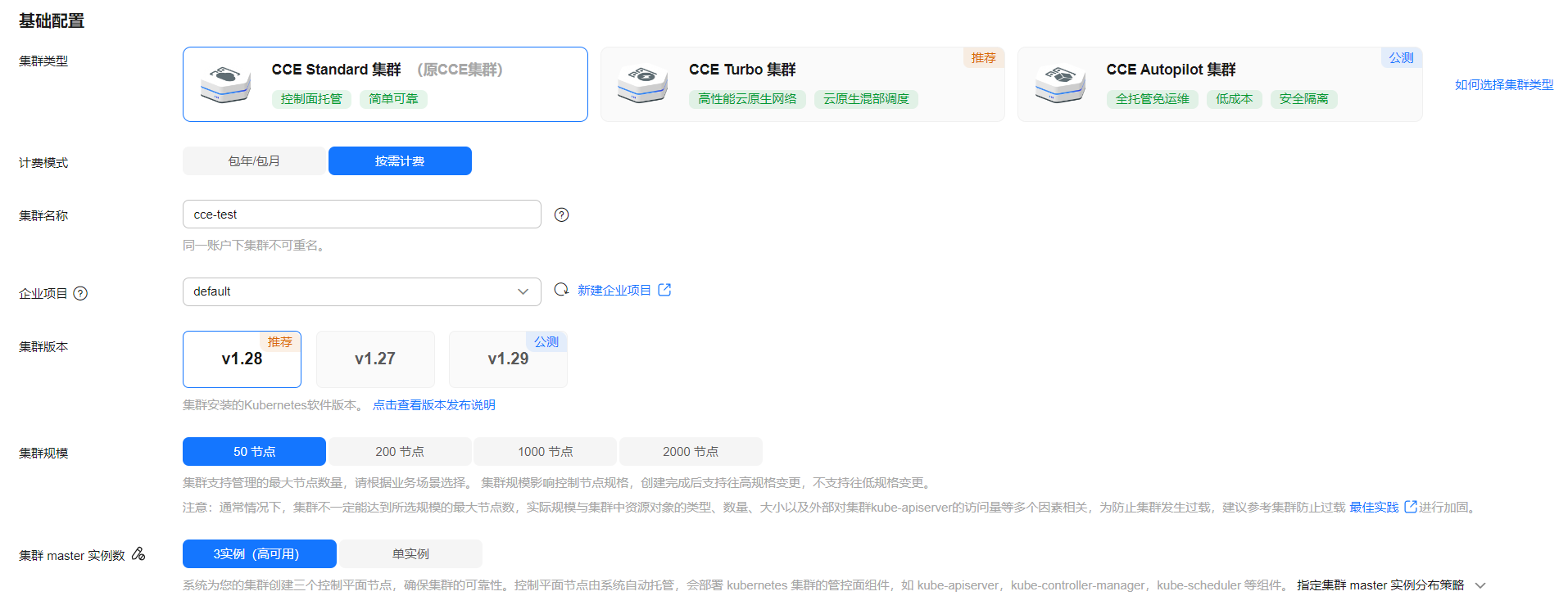Click the 高性能云原生网络 tag

point(747,99)
